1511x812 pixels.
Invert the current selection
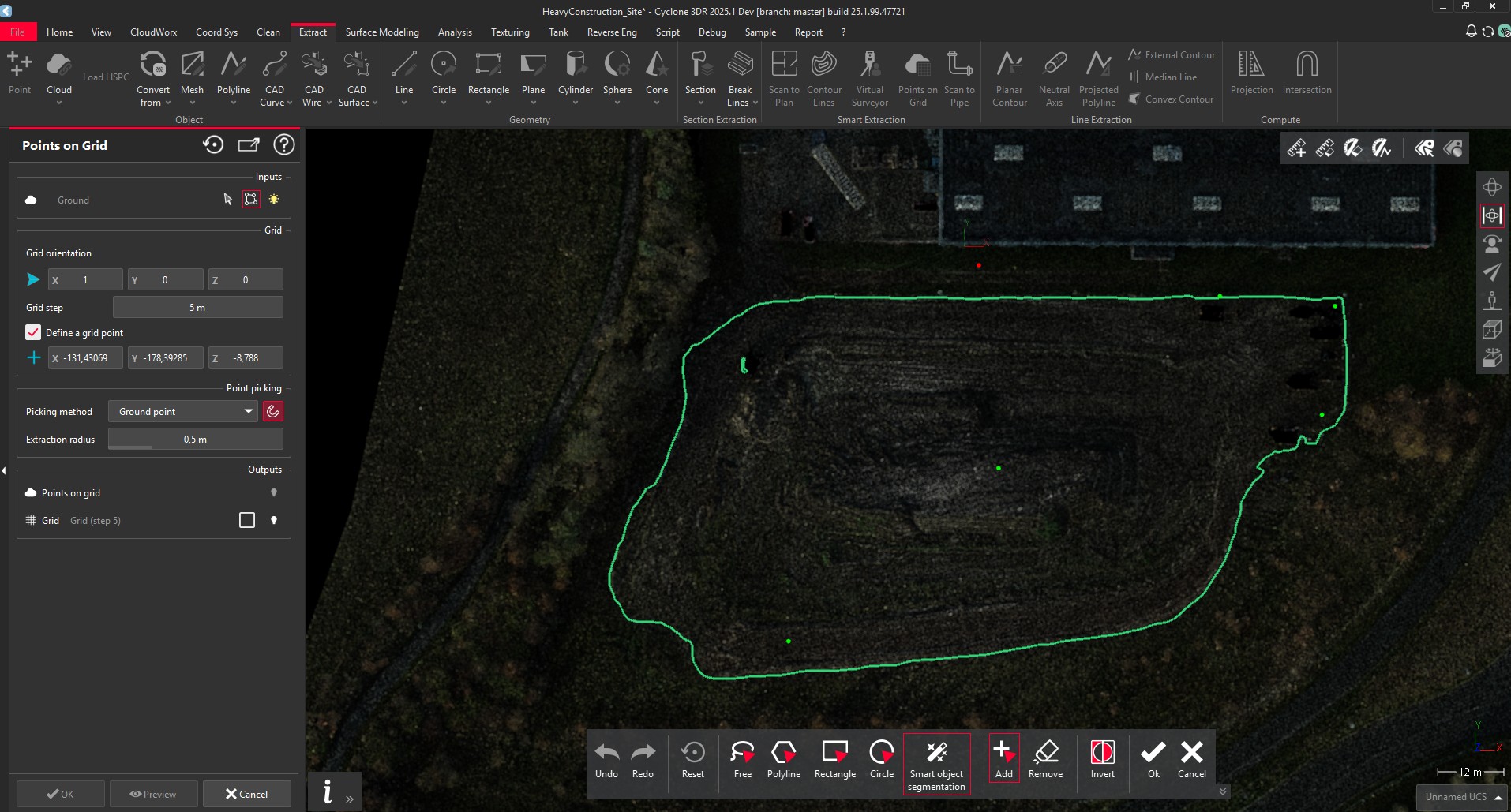1101,760
